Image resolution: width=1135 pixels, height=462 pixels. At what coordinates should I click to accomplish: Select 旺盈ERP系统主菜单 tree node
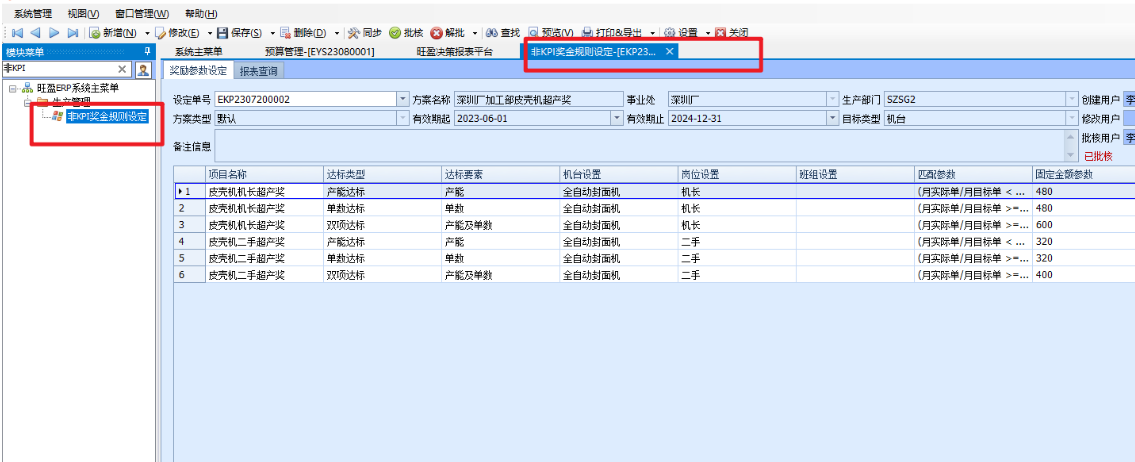tap(78, 88)
